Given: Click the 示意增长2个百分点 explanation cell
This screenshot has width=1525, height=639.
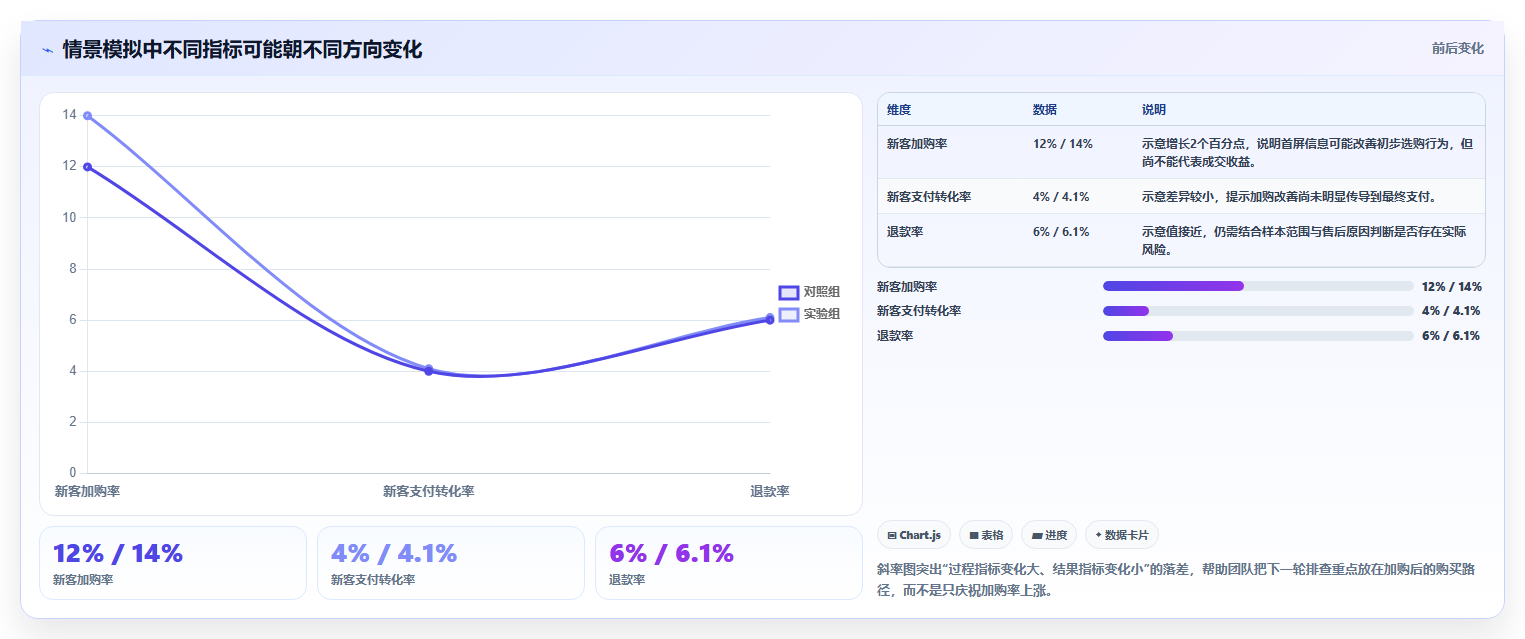Looking at the screenshot, I should (x=1307, y=152).
